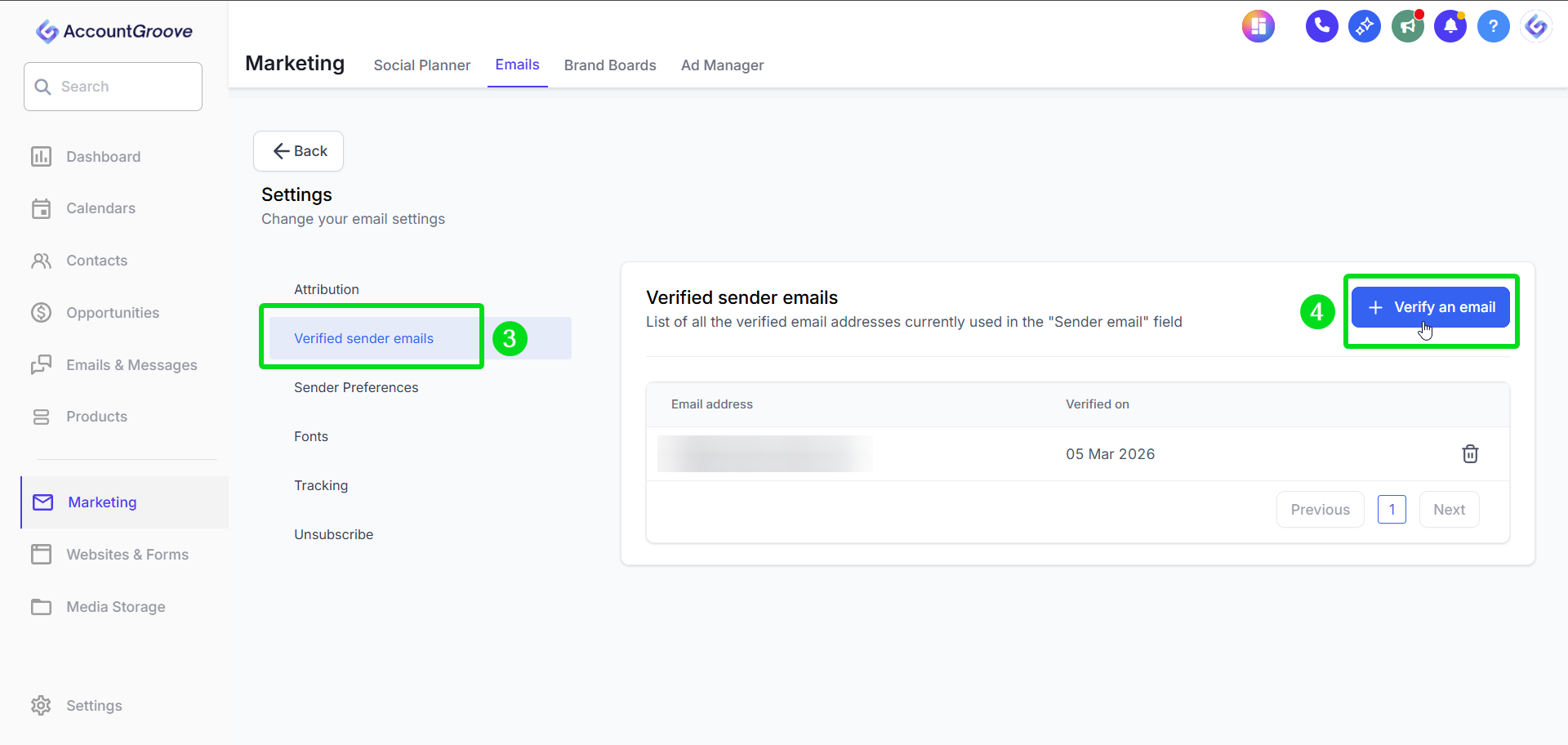Open Unsubscribe settings item
The height and width of the screenshot is (745, 1568).
point(334,534)
